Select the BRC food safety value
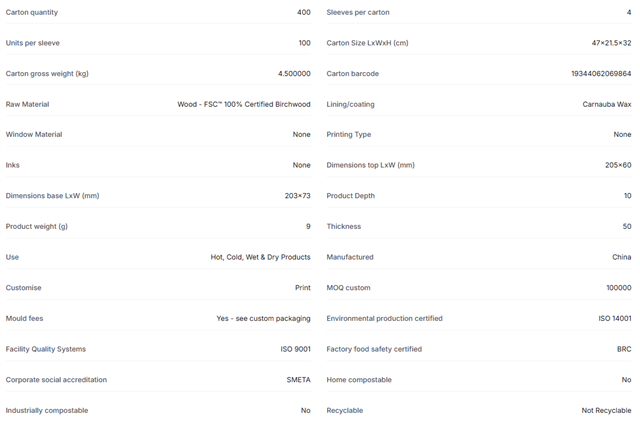The height and width of the screenshot is (421, 640). pos(624,349)
